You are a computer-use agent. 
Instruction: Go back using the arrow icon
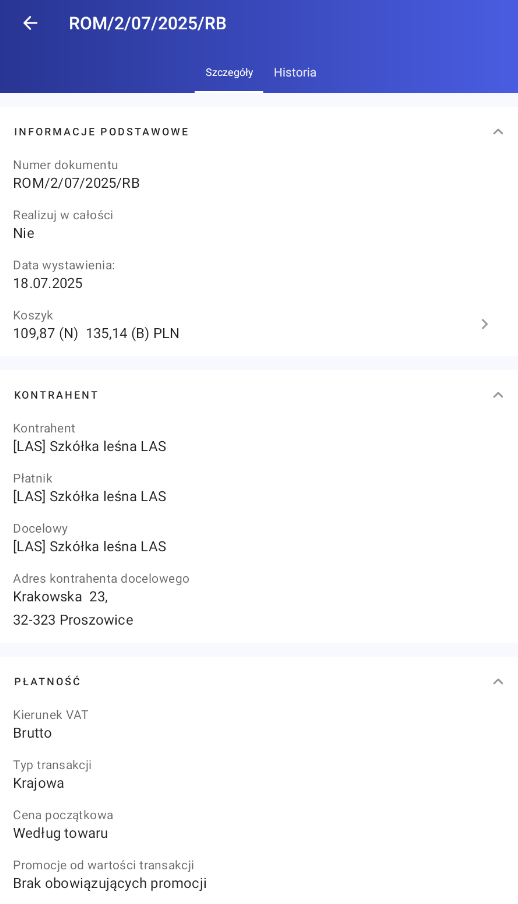(30, 23)
